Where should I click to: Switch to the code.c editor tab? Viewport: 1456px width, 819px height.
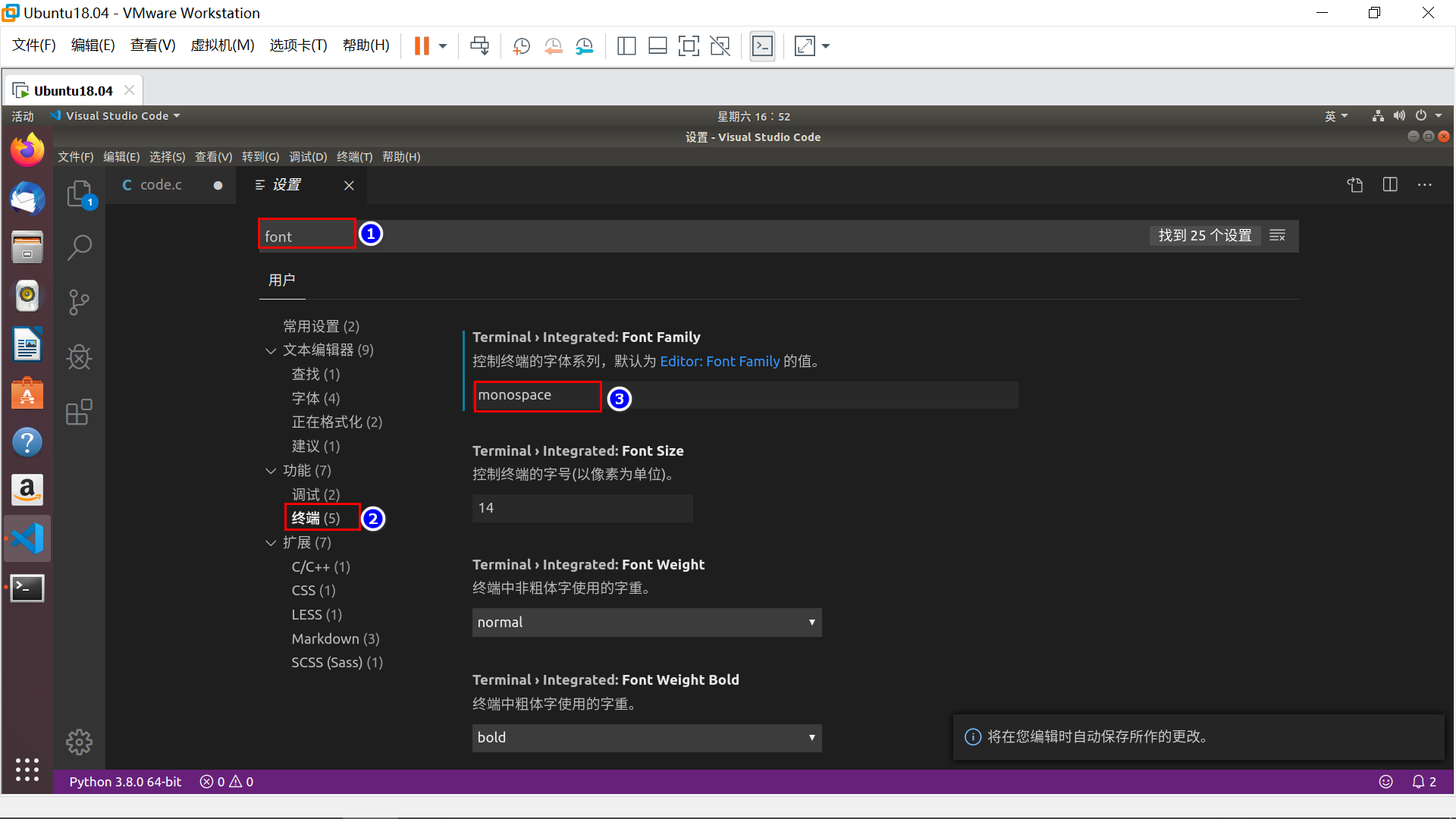(x=161, y=185)
